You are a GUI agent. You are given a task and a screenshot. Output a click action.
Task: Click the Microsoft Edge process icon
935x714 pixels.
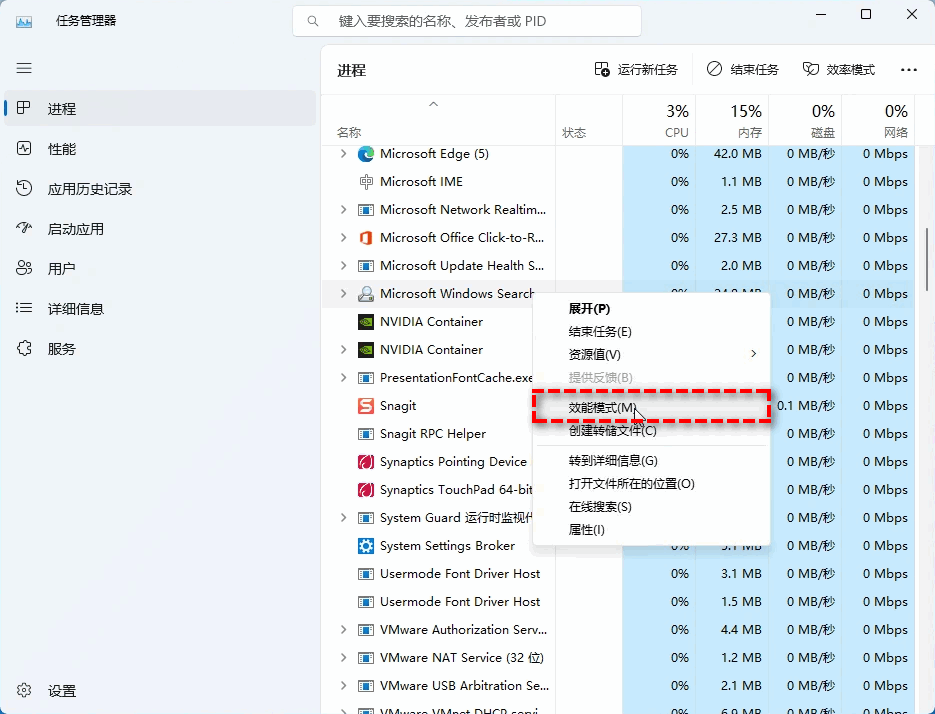(366, 154)
